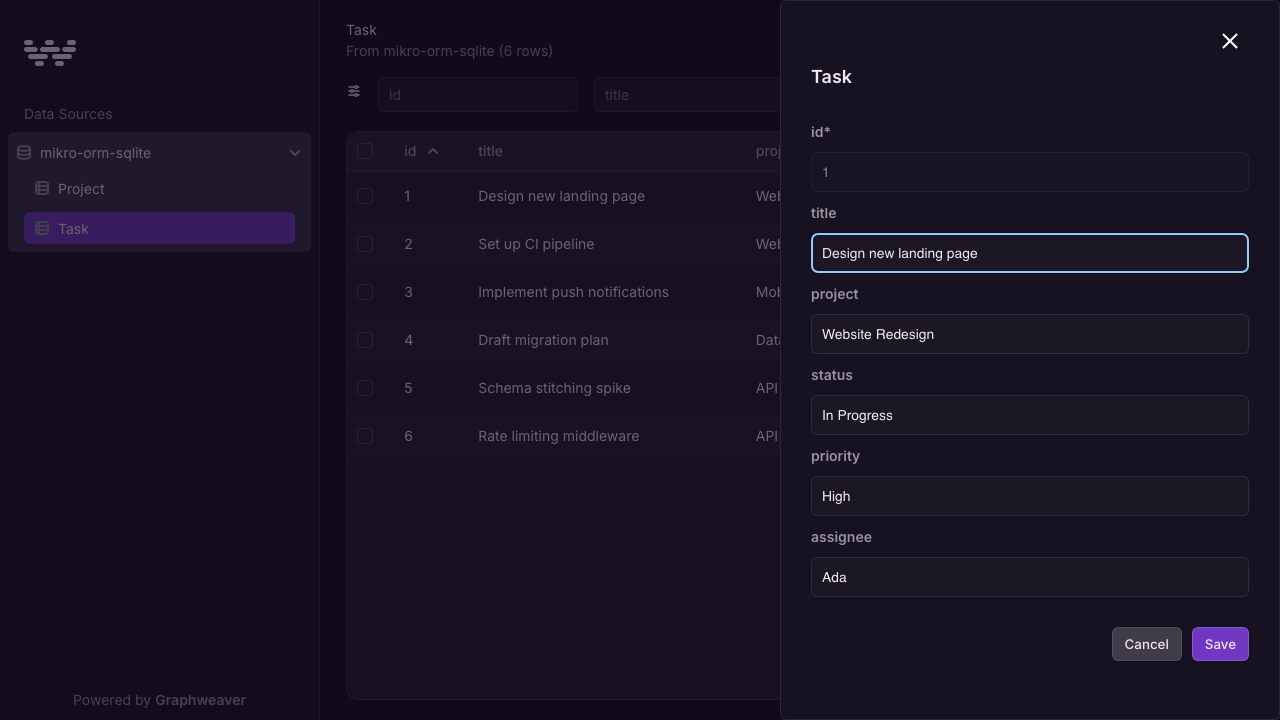Click the table icon next to Project

[42, 188]
